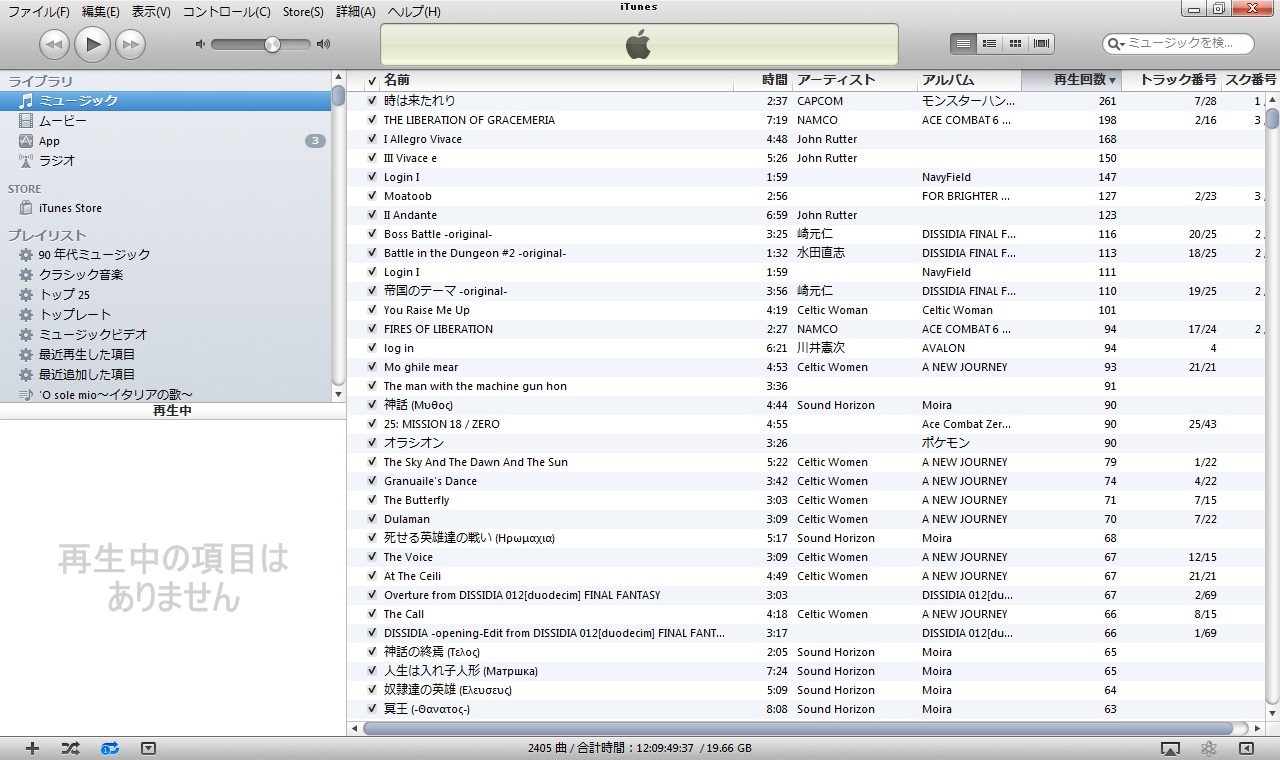Image resolution: width=1280 pixels, height=760 pixels.
Task: Toggle repeat button in bottom bar
Action: [110, 748]
